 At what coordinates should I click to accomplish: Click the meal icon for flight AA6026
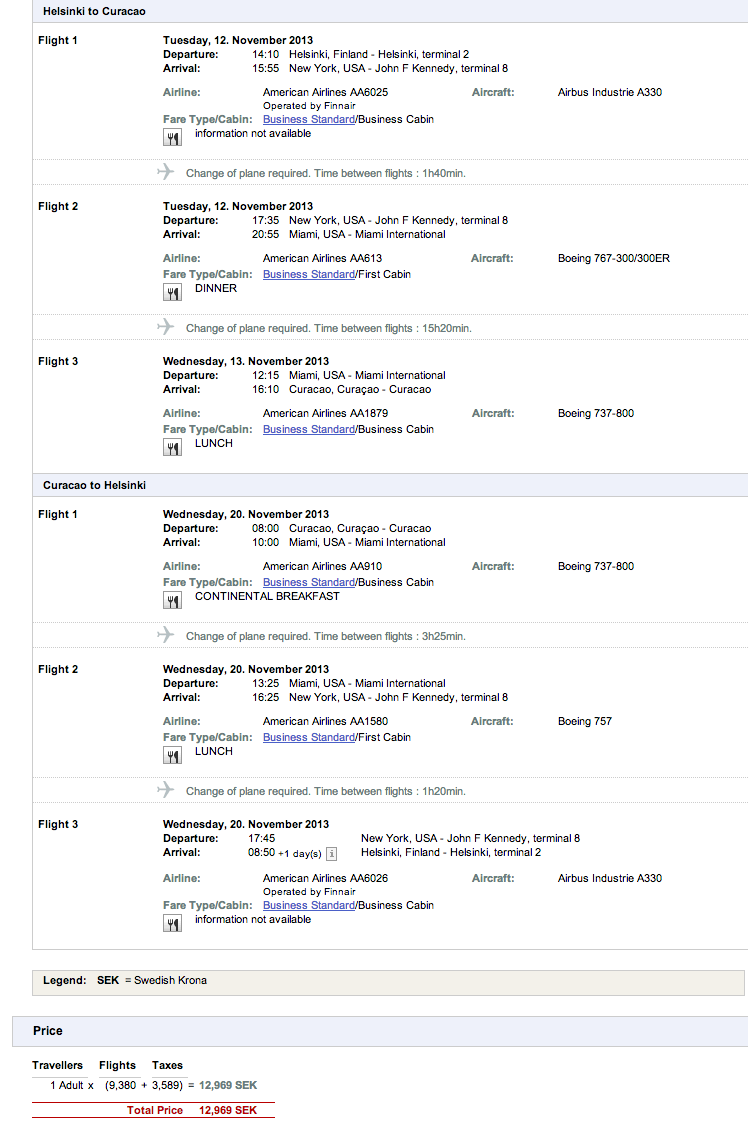point(172,923)
